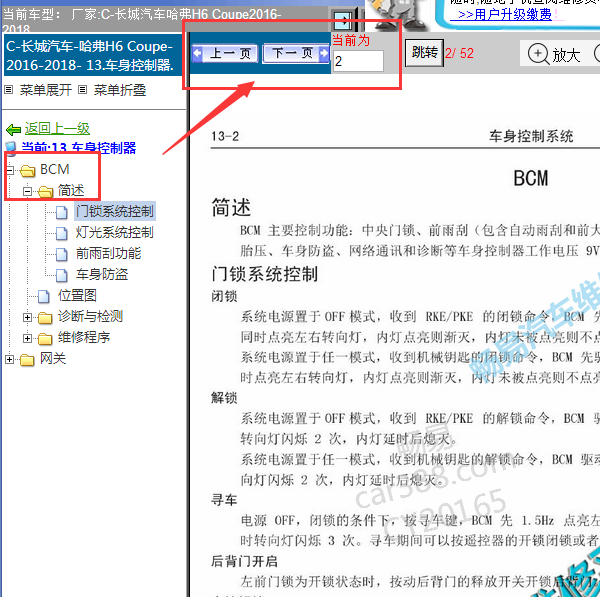Click the BCM tree item label
This screenshot has height=597, width=600.
pos(55,169)
